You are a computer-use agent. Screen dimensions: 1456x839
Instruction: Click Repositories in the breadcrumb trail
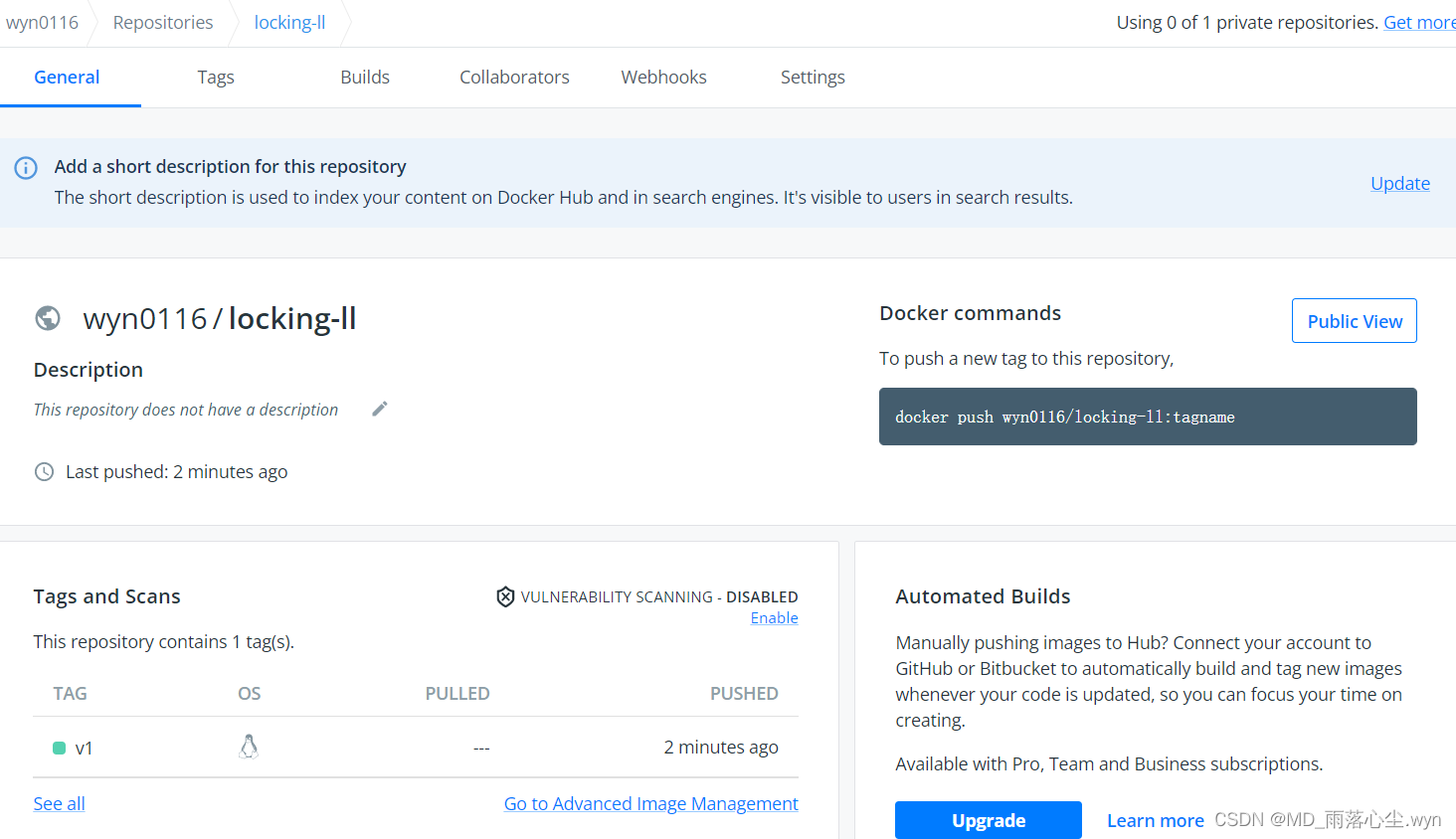[162, 22]
